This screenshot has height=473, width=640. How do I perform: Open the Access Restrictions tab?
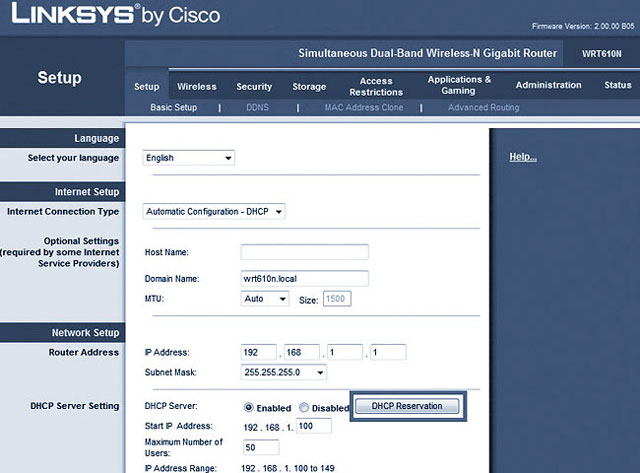[376, 87]
